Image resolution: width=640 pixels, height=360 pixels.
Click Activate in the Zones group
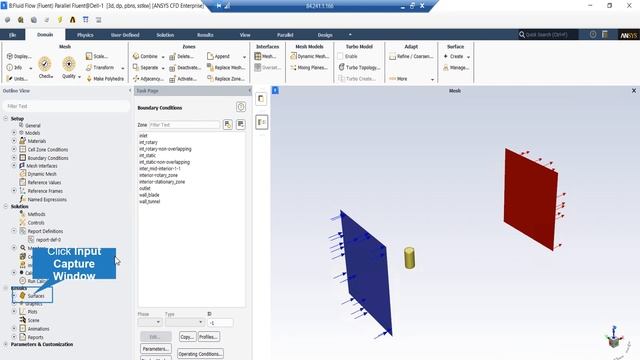pos(182,79)
